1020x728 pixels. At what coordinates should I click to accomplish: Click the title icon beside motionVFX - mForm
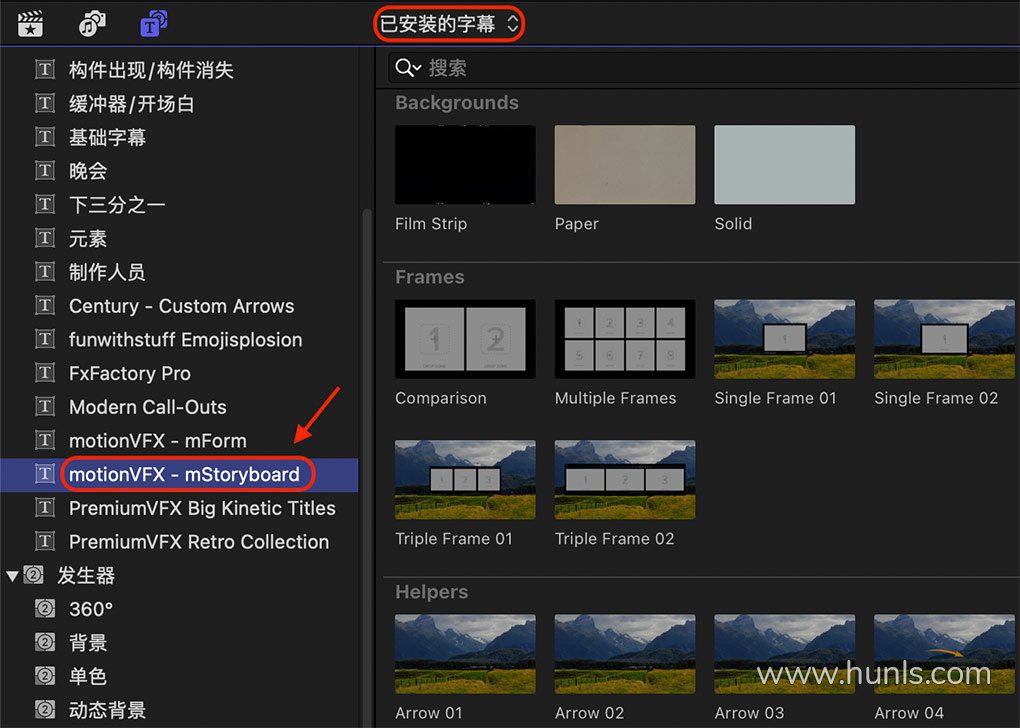point(45,440)
